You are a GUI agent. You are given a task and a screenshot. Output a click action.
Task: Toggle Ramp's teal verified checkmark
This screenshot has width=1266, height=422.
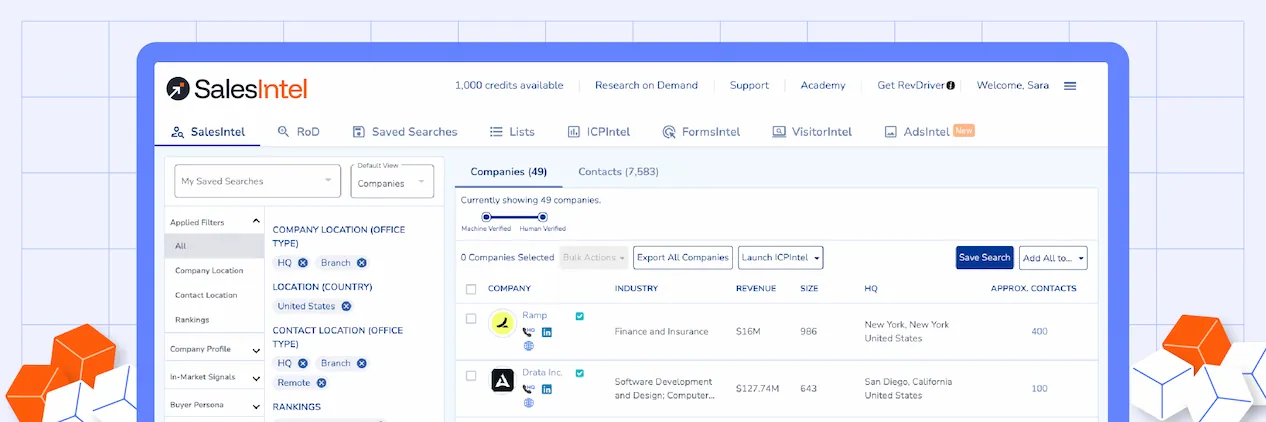pos(580,316)
